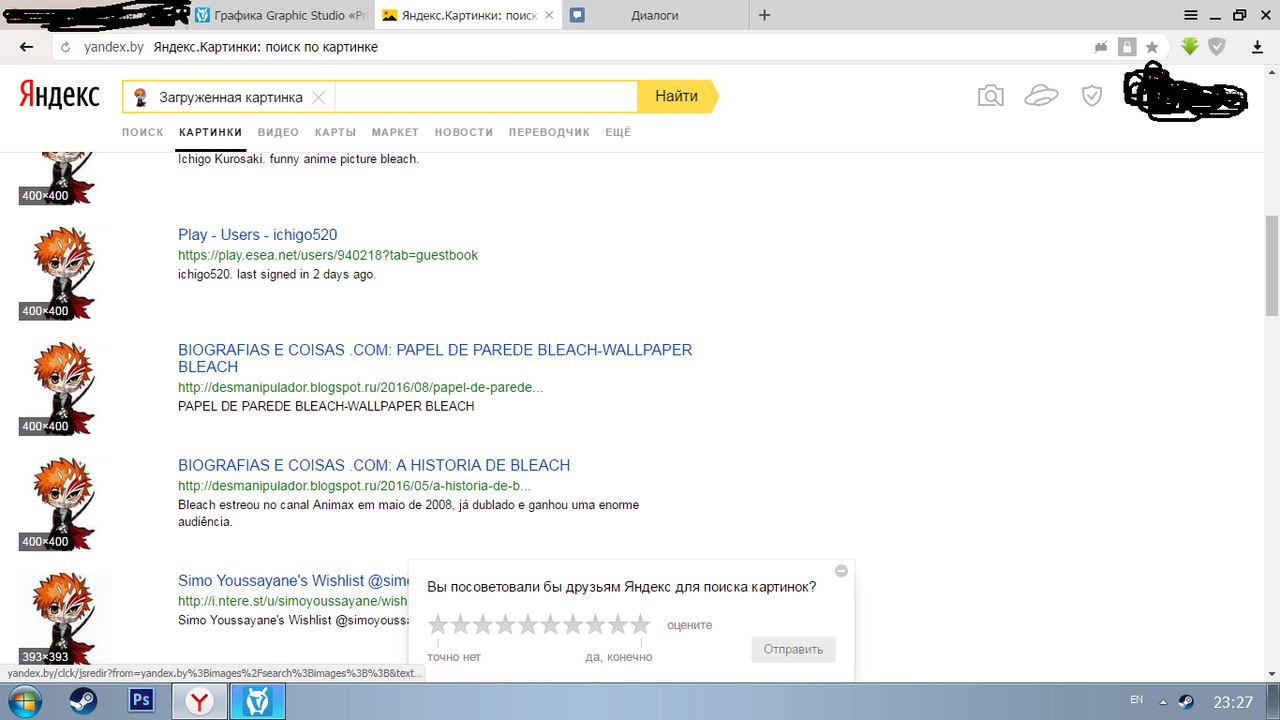Remove the uploaded picture with X
Image resolution: width=1280 pixels, height=720 pixels.
[318, 97]
